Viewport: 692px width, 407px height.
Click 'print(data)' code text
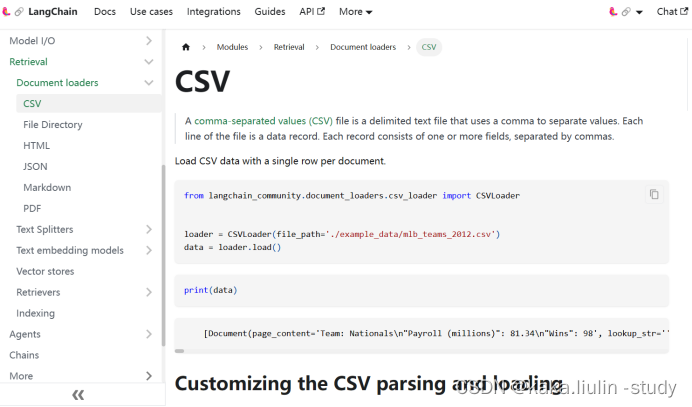tap(211, 290)
